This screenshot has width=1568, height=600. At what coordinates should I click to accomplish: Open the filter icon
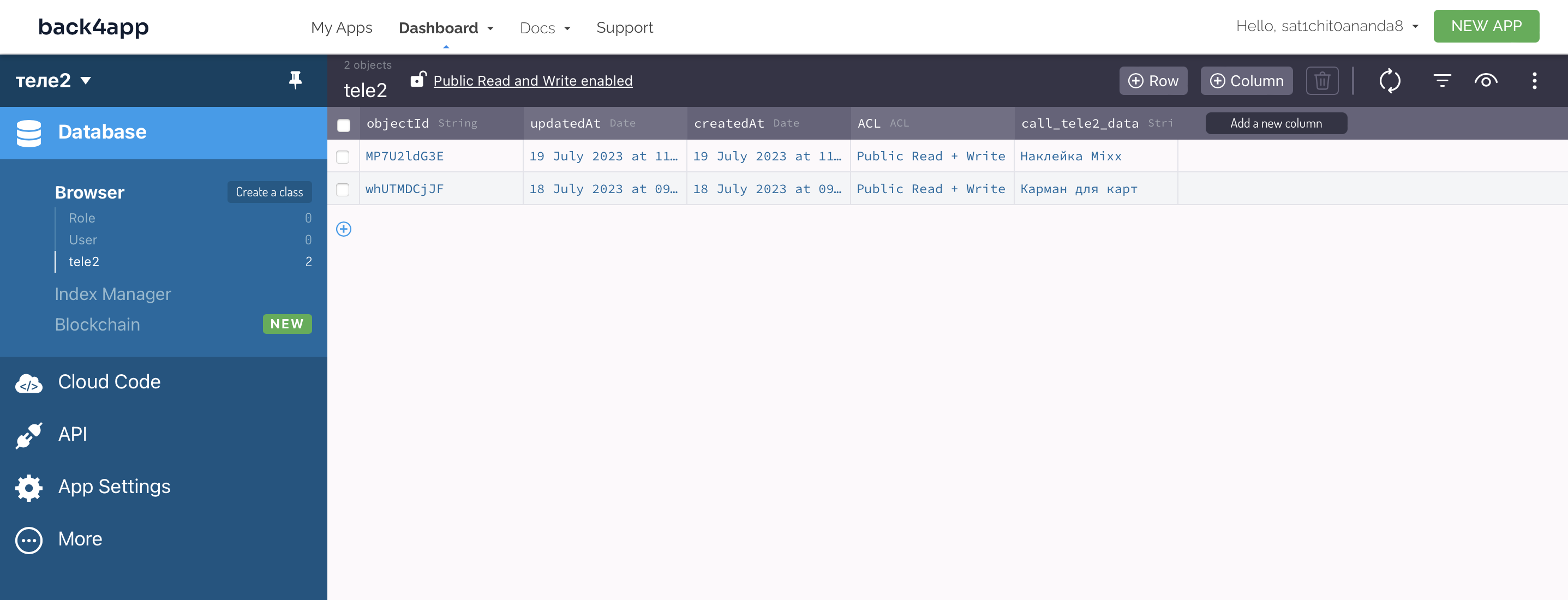pyautogui.click(x=1441, y=80)
